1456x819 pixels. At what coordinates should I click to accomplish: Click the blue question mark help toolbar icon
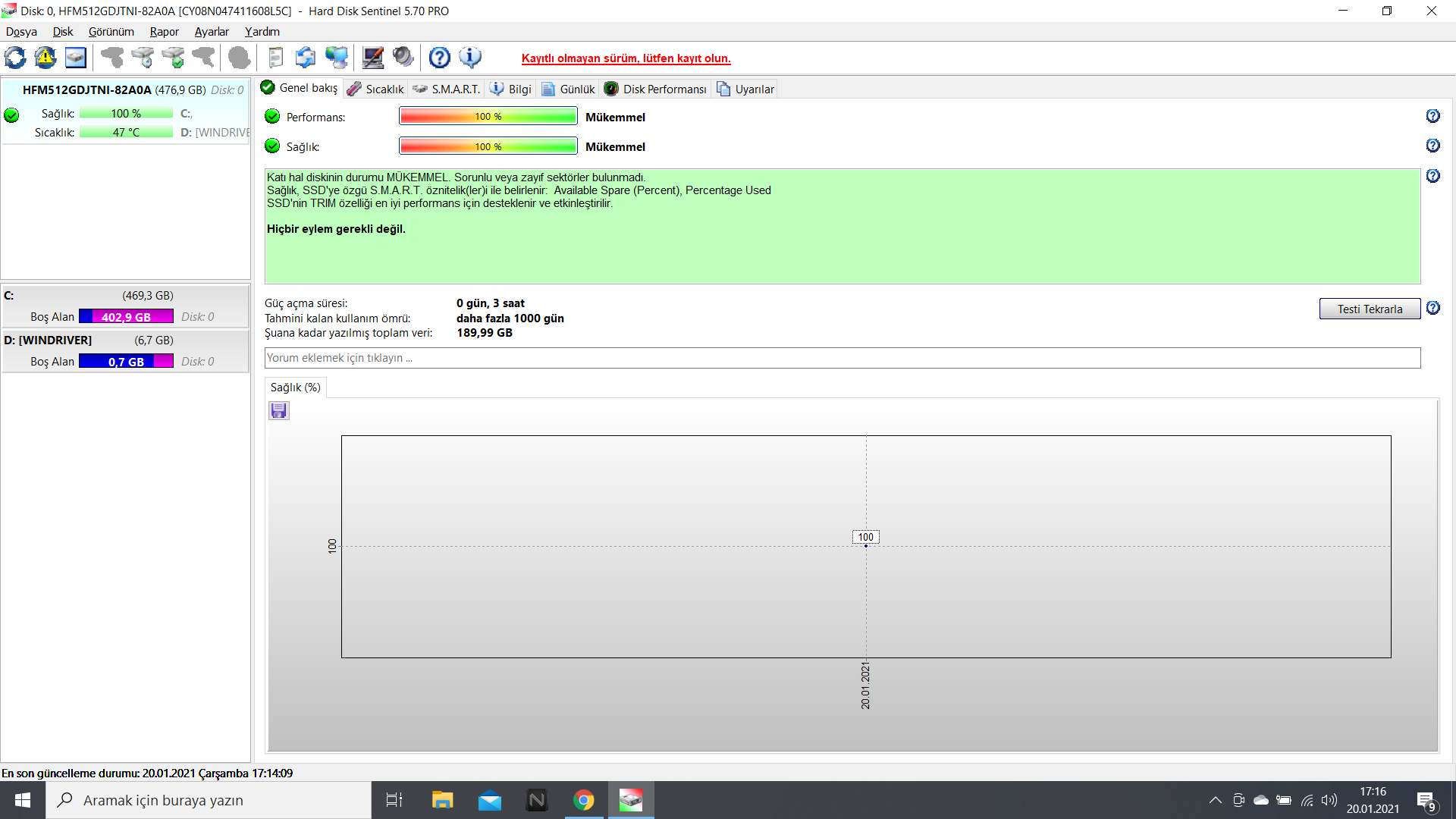click(x=439, y=58)
